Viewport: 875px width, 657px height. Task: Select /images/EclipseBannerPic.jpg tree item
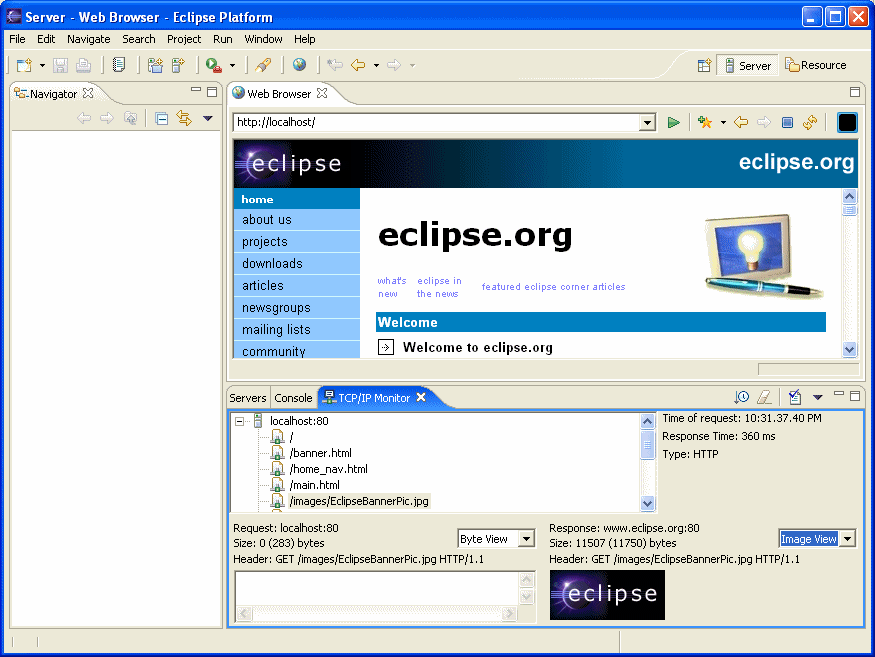[359, 501]
